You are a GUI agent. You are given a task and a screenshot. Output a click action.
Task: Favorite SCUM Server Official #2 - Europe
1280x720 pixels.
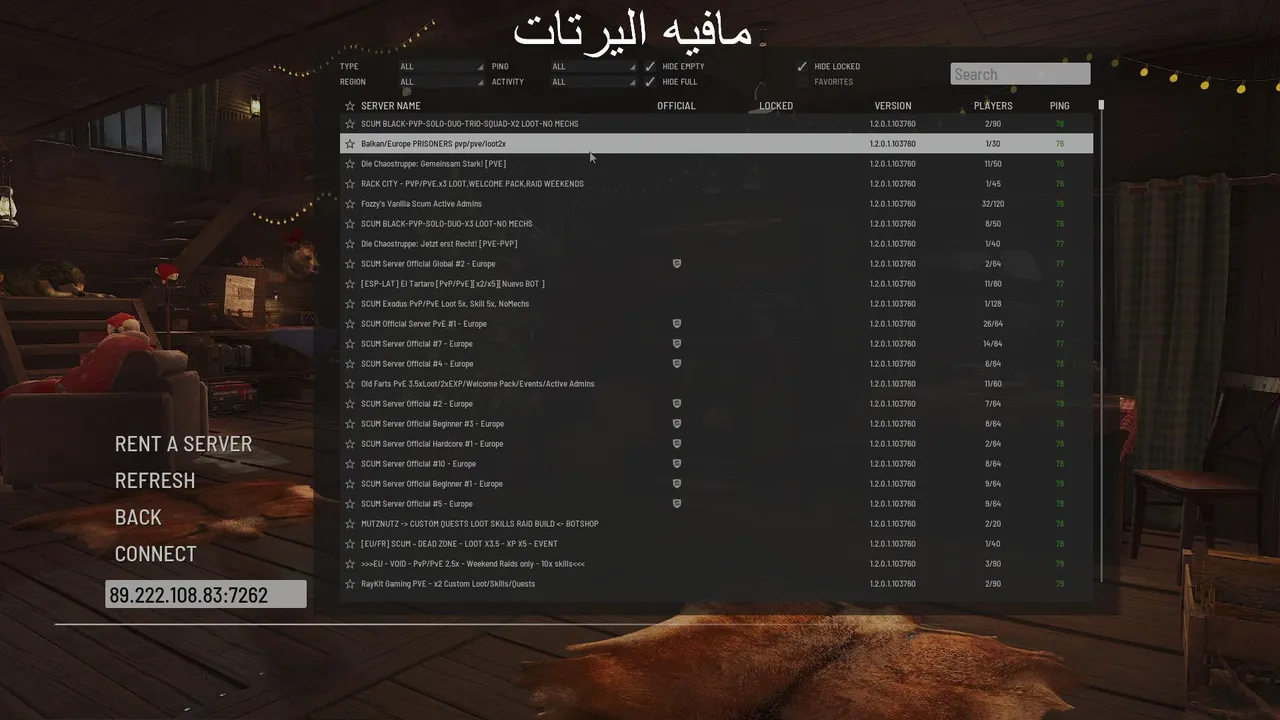tap(350, 404)
